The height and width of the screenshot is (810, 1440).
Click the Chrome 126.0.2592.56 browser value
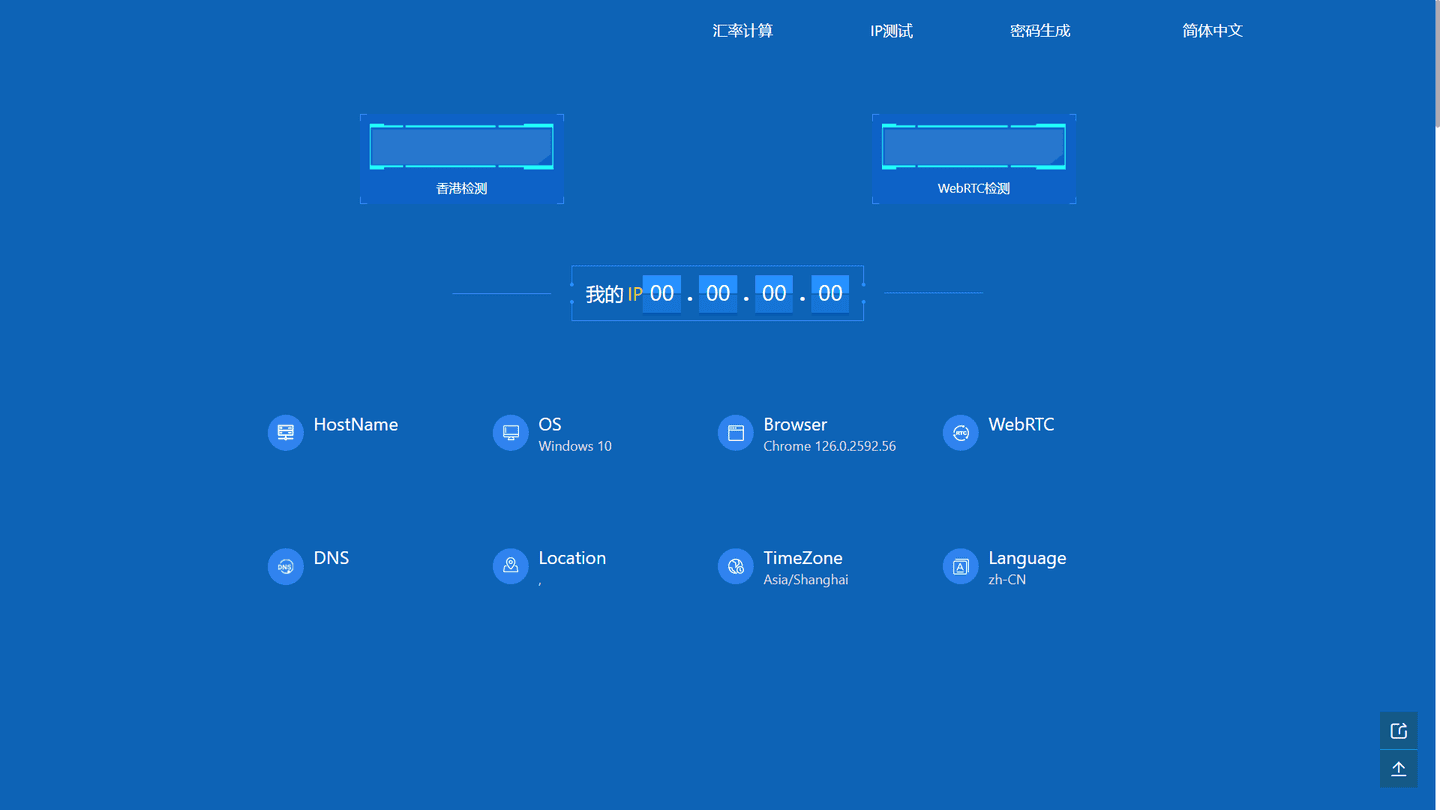[x=830, y=446]
